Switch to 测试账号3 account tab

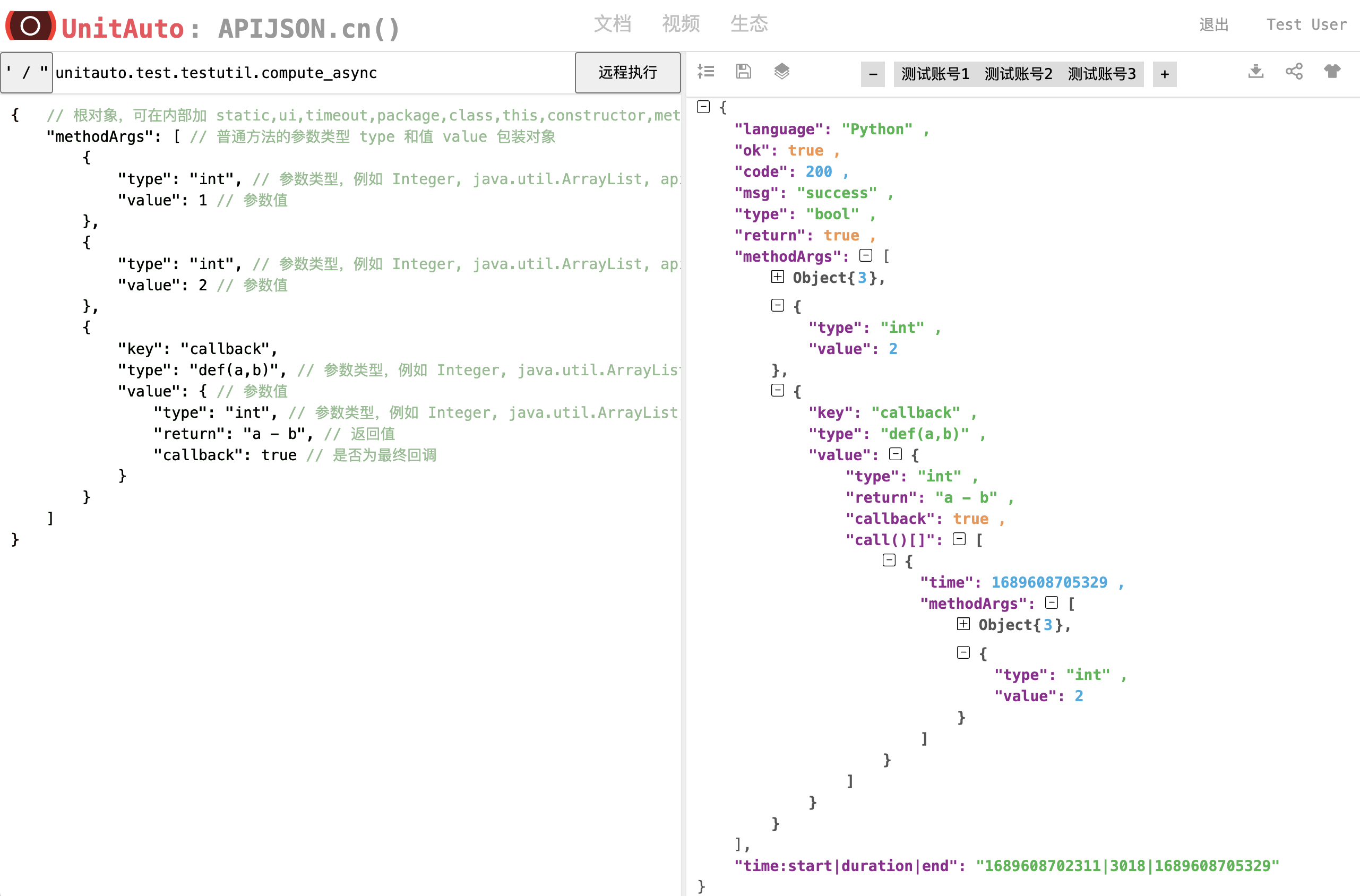[1101, 74]
